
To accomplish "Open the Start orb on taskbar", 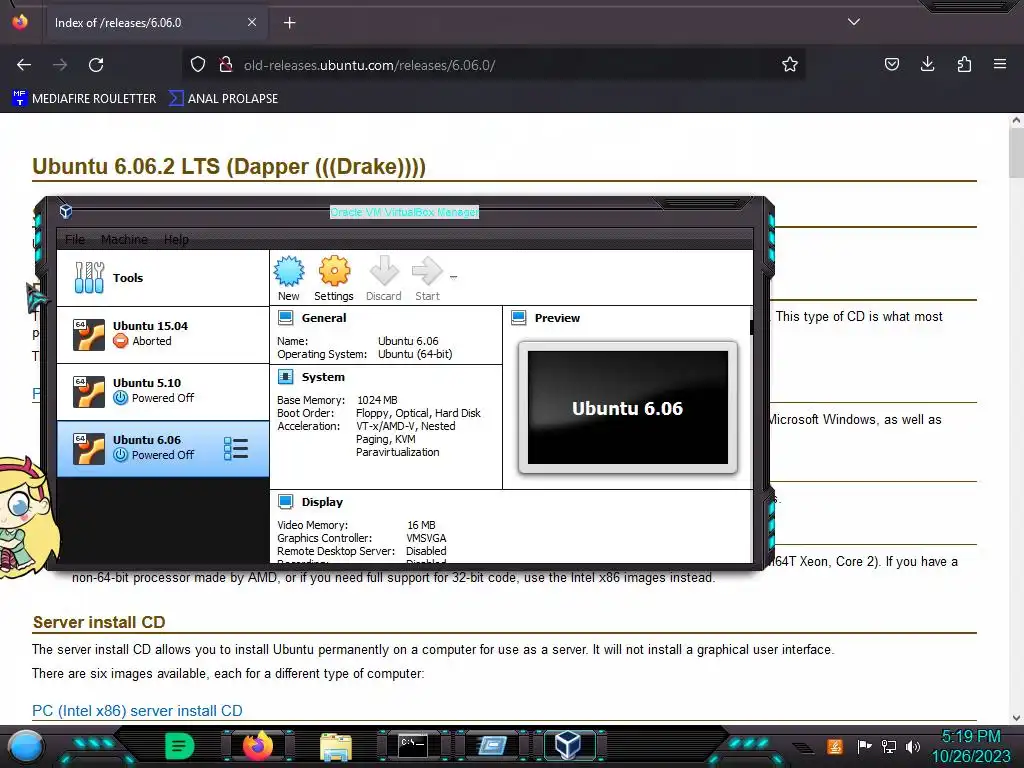I will [26, 746].
